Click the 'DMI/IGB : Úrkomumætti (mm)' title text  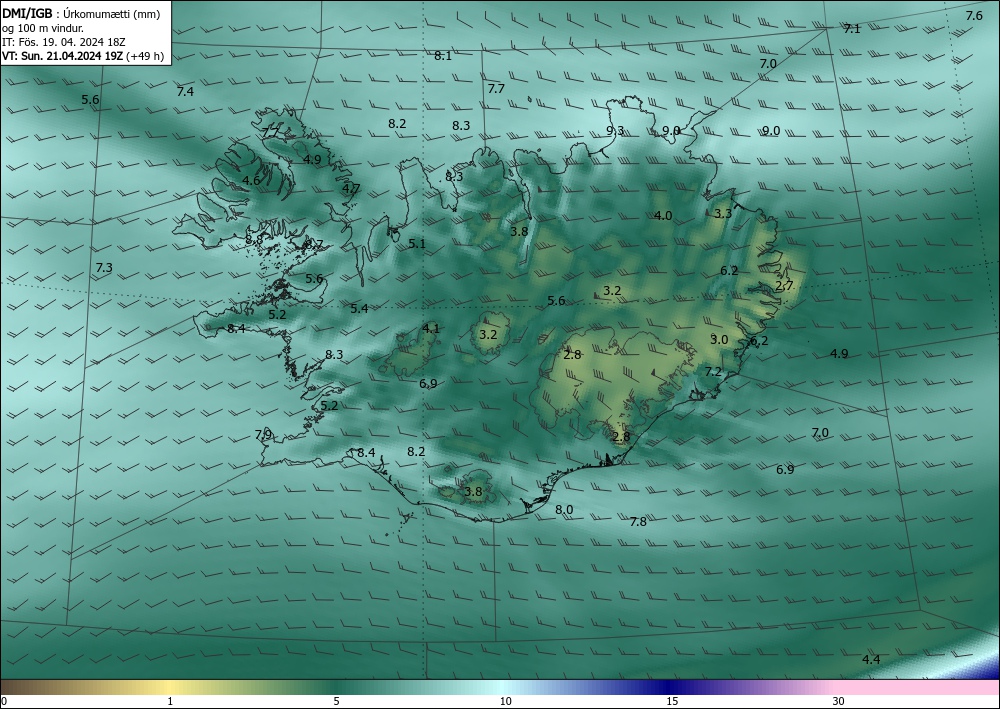(x=81, y=13)
